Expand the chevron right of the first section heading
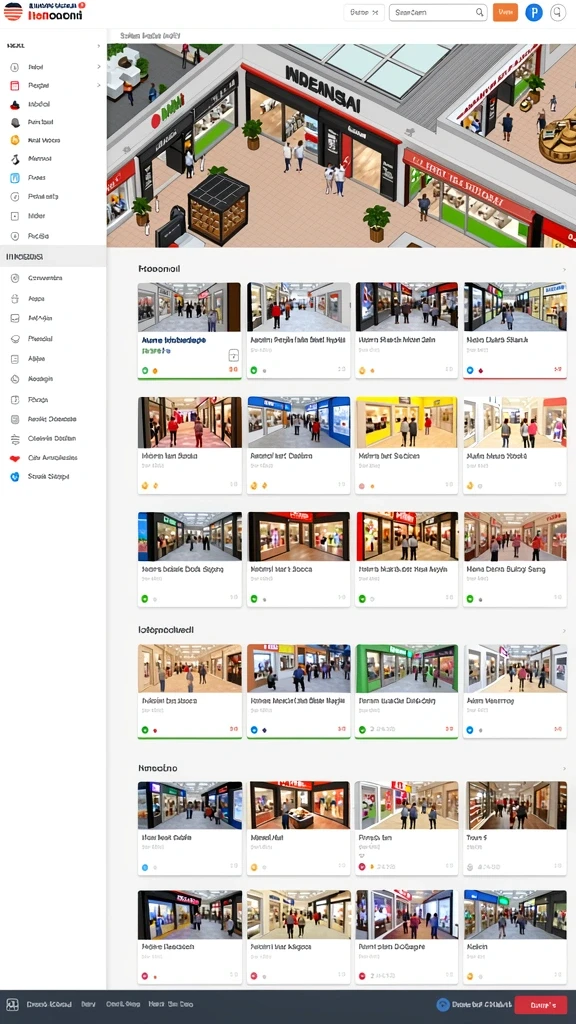 (x=564, y=269)
